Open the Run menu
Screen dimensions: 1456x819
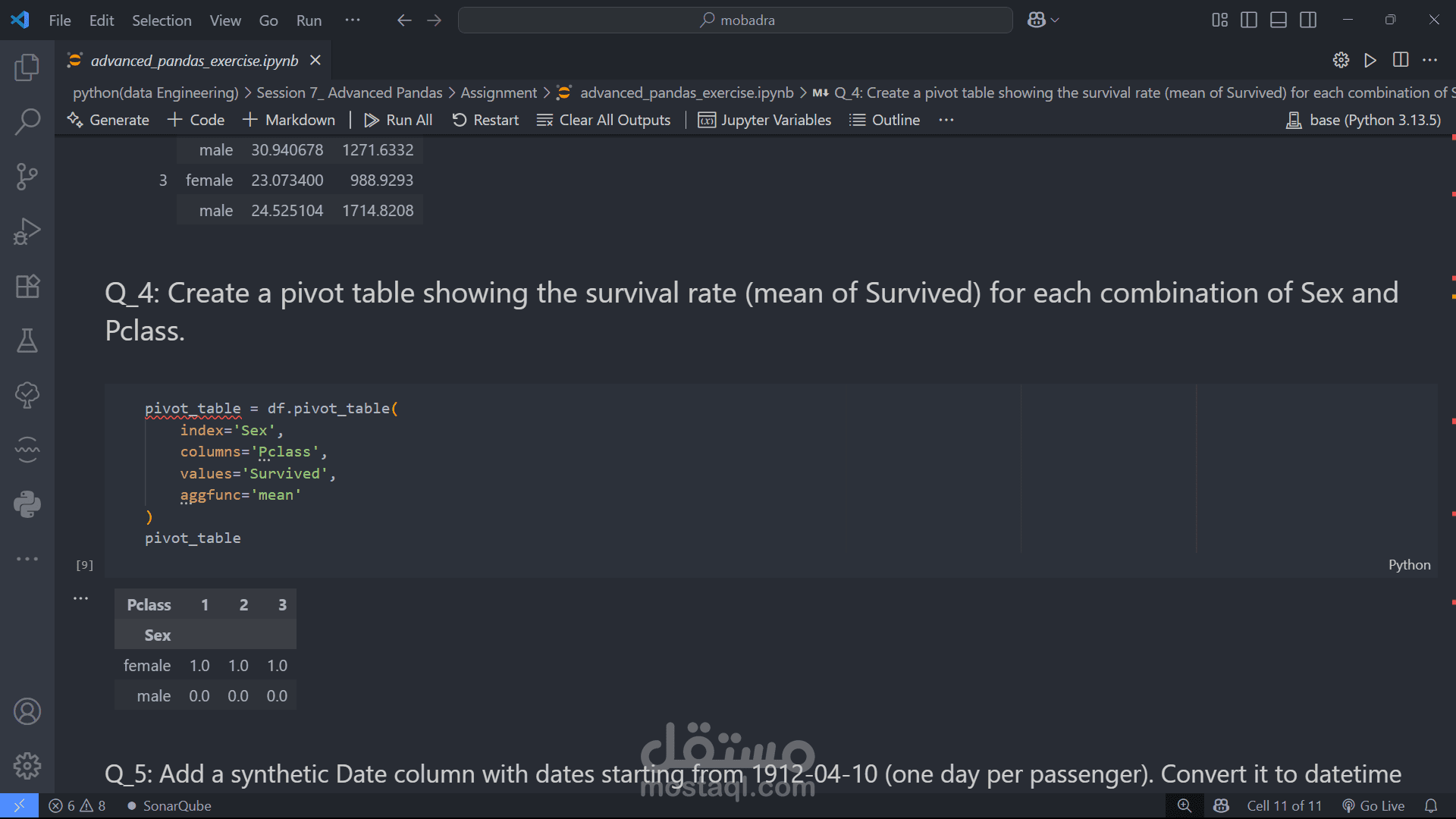309,20
